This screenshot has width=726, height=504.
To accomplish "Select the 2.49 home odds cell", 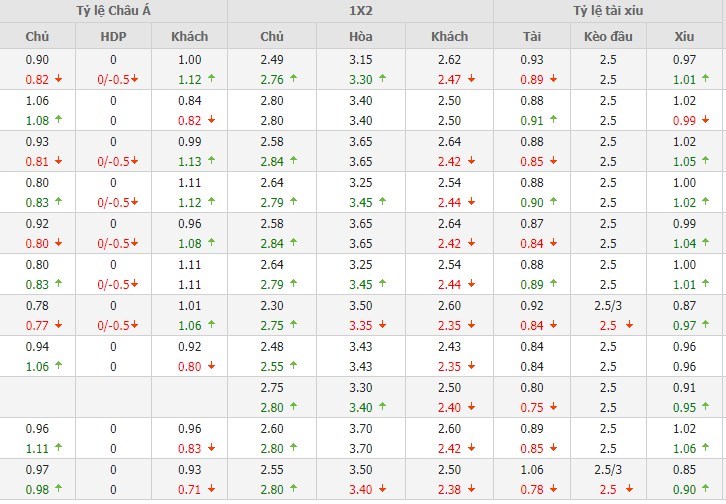I will click(x=272, y=60).
